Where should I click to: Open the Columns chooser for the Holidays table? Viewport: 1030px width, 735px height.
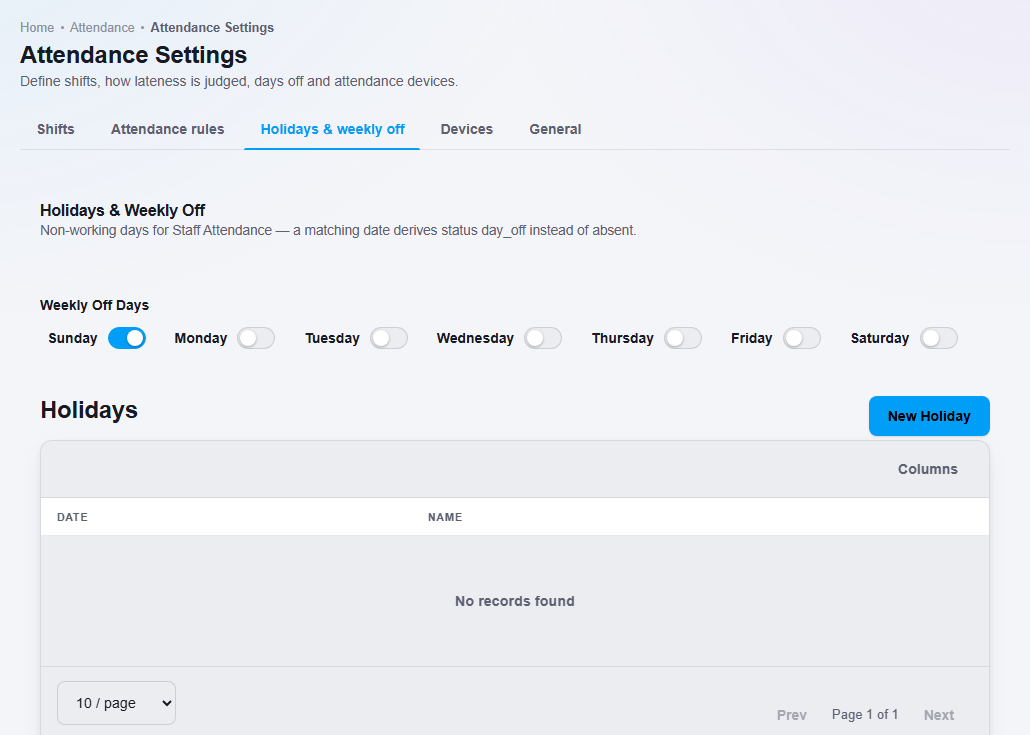pos(928,469)
